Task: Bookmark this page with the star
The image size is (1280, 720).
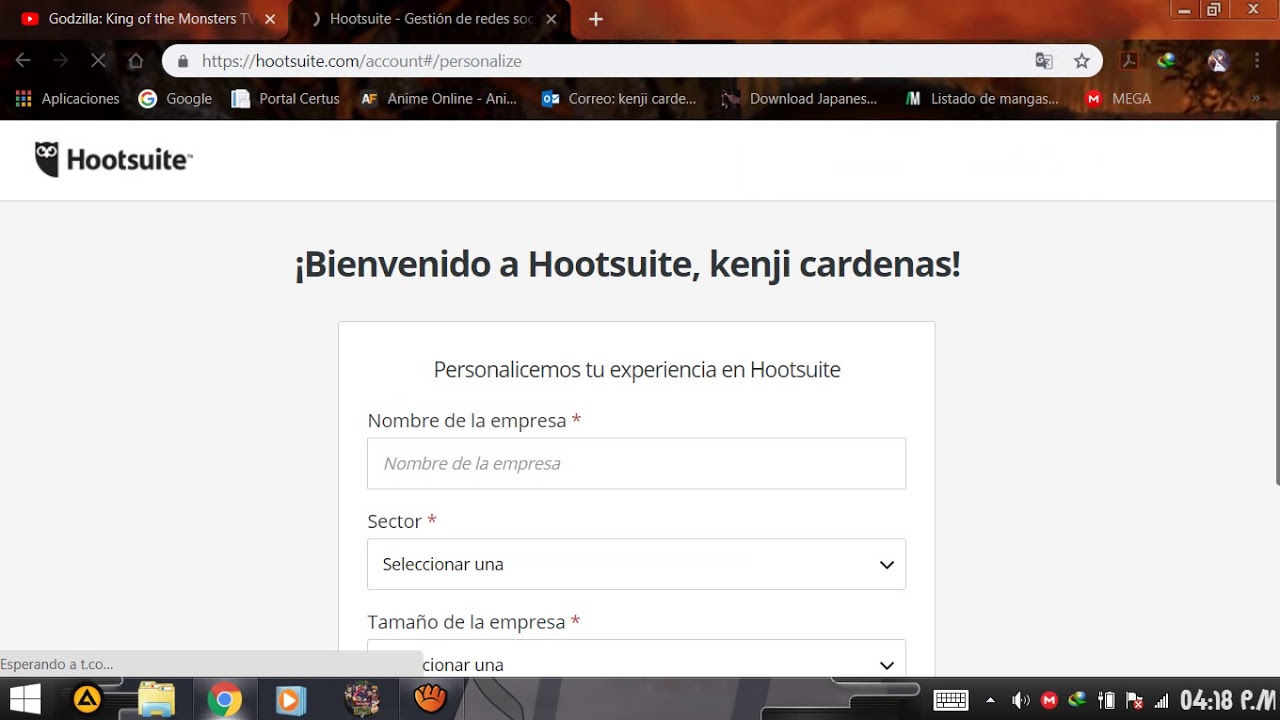Action: 1082,61
